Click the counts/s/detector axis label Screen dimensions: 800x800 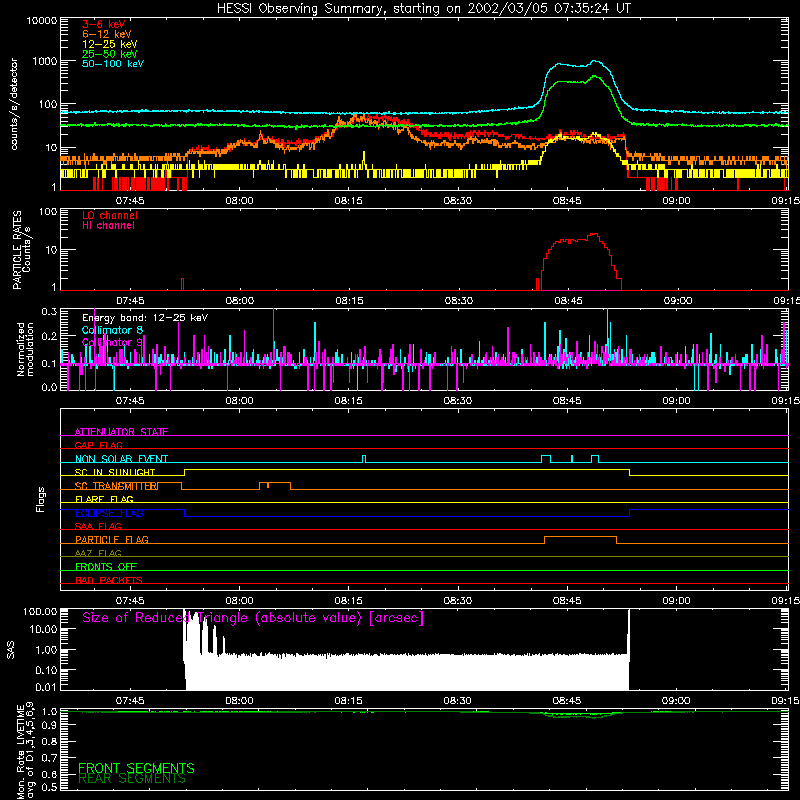point(14,104)
